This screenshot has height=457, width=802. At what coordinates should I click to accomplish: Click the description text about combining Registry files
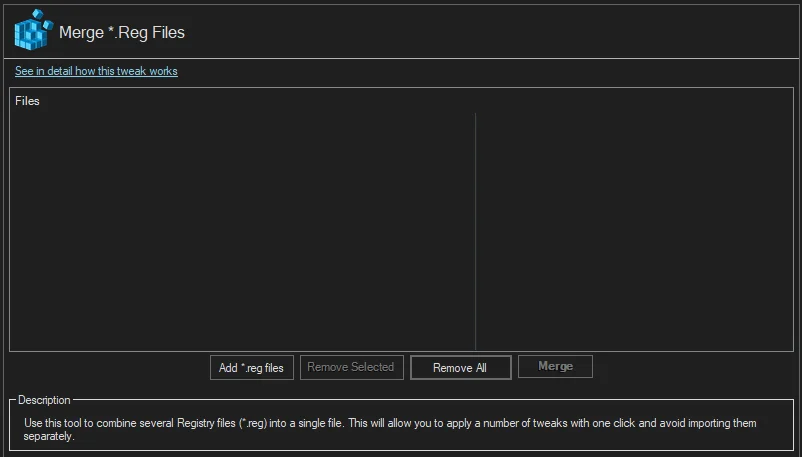coord(390,429)
